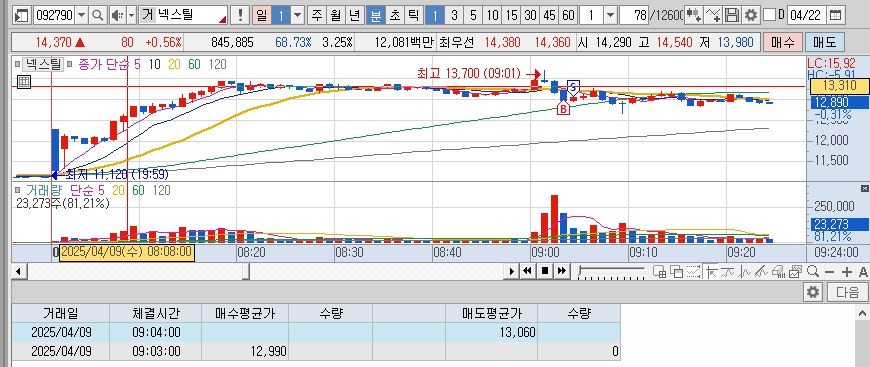Screen dimensions: 870x367
Task: Click the multi-chart layout grid icon
Action: [x=659, y=271]
